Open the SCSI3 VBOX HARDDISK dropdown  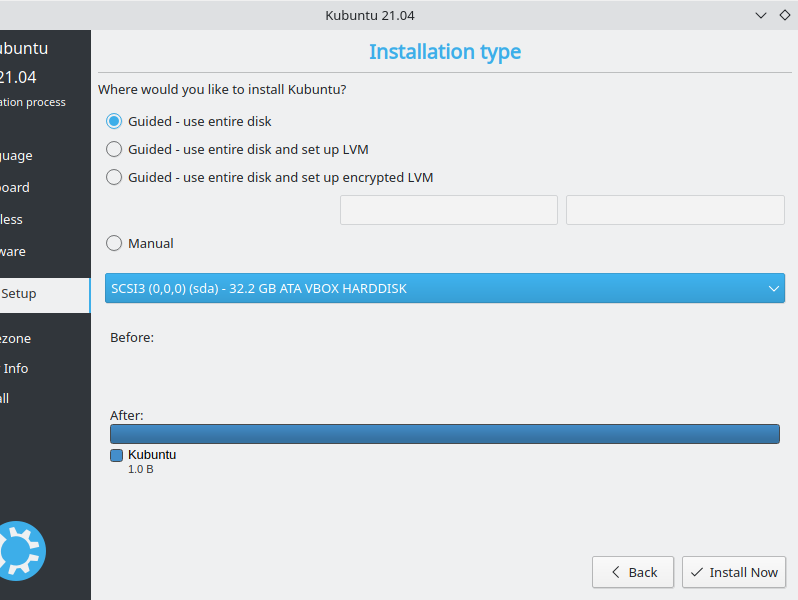445,289
